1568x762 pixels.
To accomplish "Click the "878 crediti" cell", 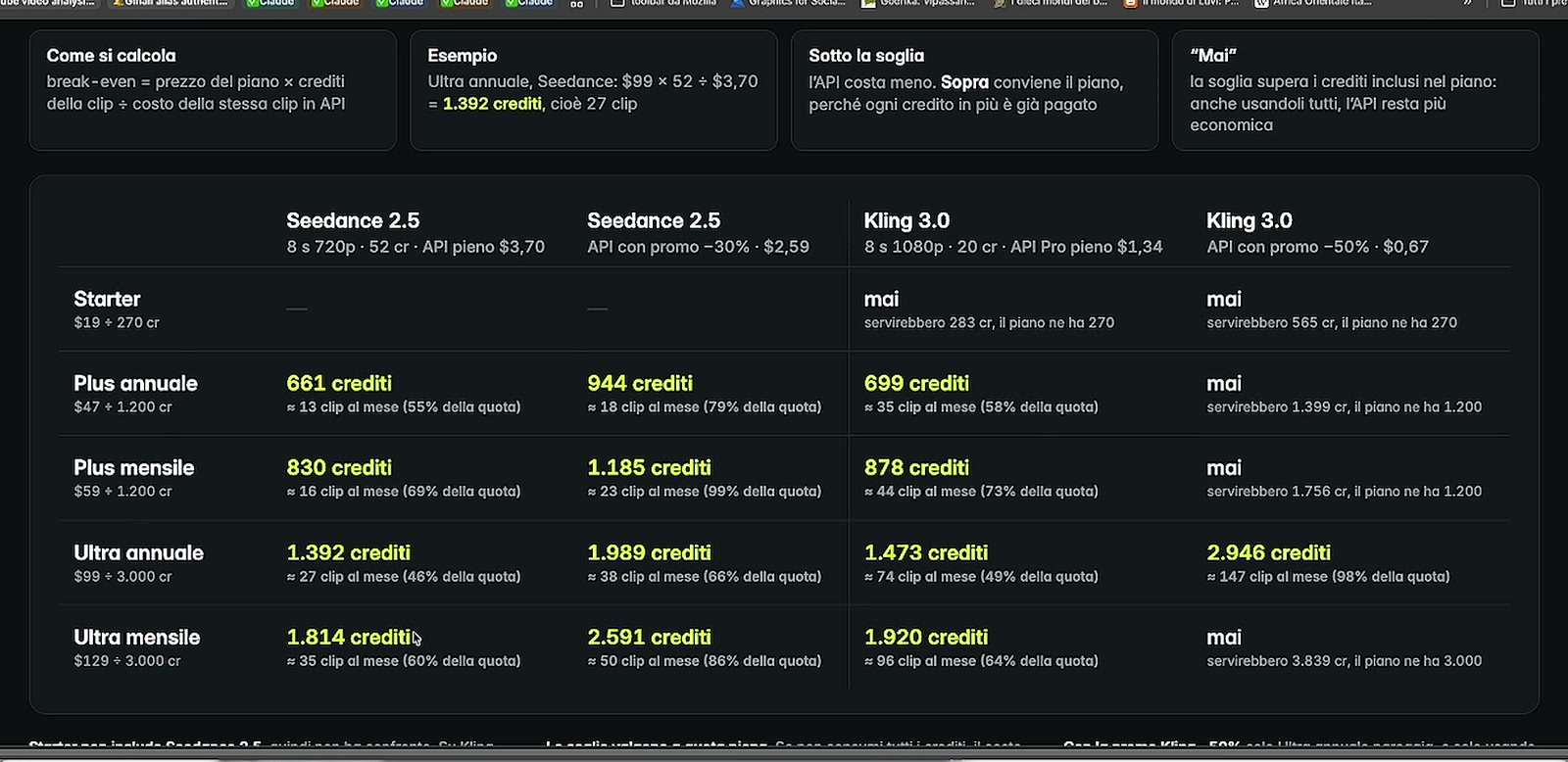I will 916,468.
